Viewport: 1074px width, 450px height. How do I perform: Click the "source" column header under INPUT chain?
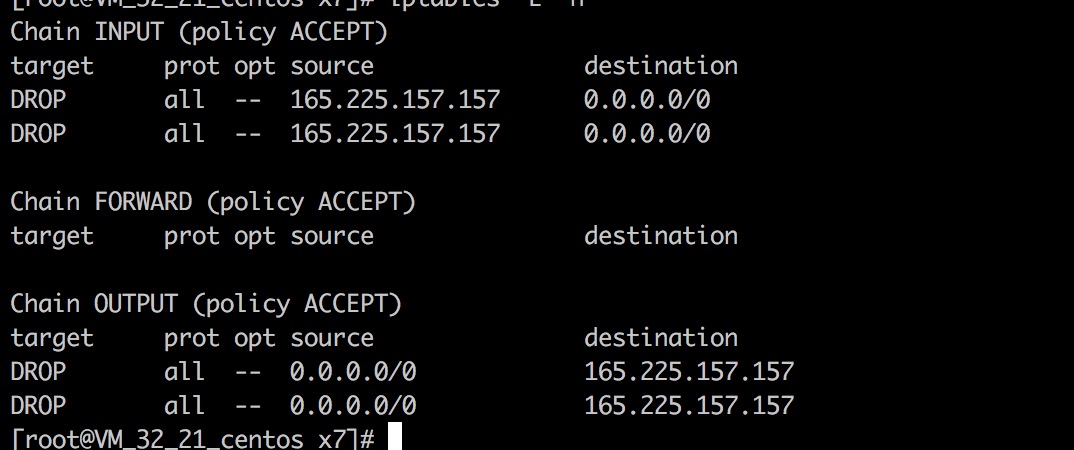point(332,66)
